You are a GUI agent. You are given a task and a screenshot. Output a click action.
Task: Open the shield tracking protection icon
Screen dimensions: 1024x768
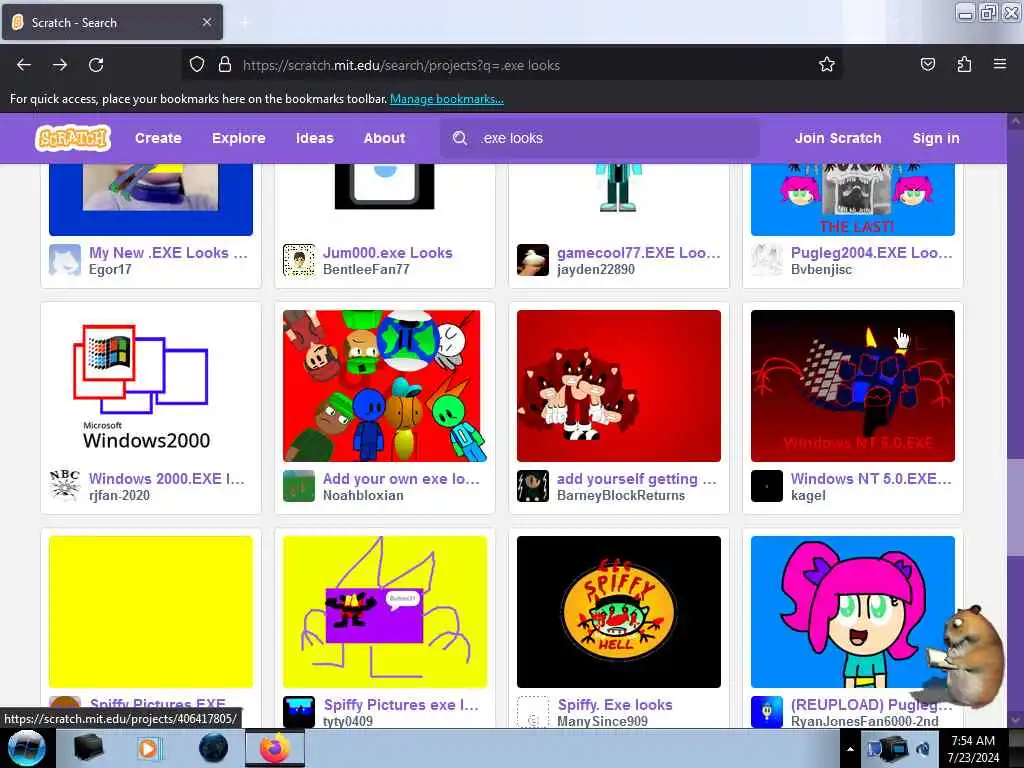coord(197,65)
